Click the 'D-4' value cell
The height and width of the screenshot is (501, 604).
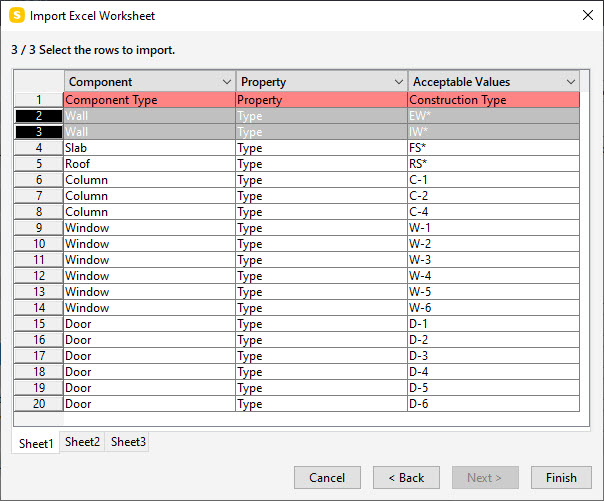point(493,372)
